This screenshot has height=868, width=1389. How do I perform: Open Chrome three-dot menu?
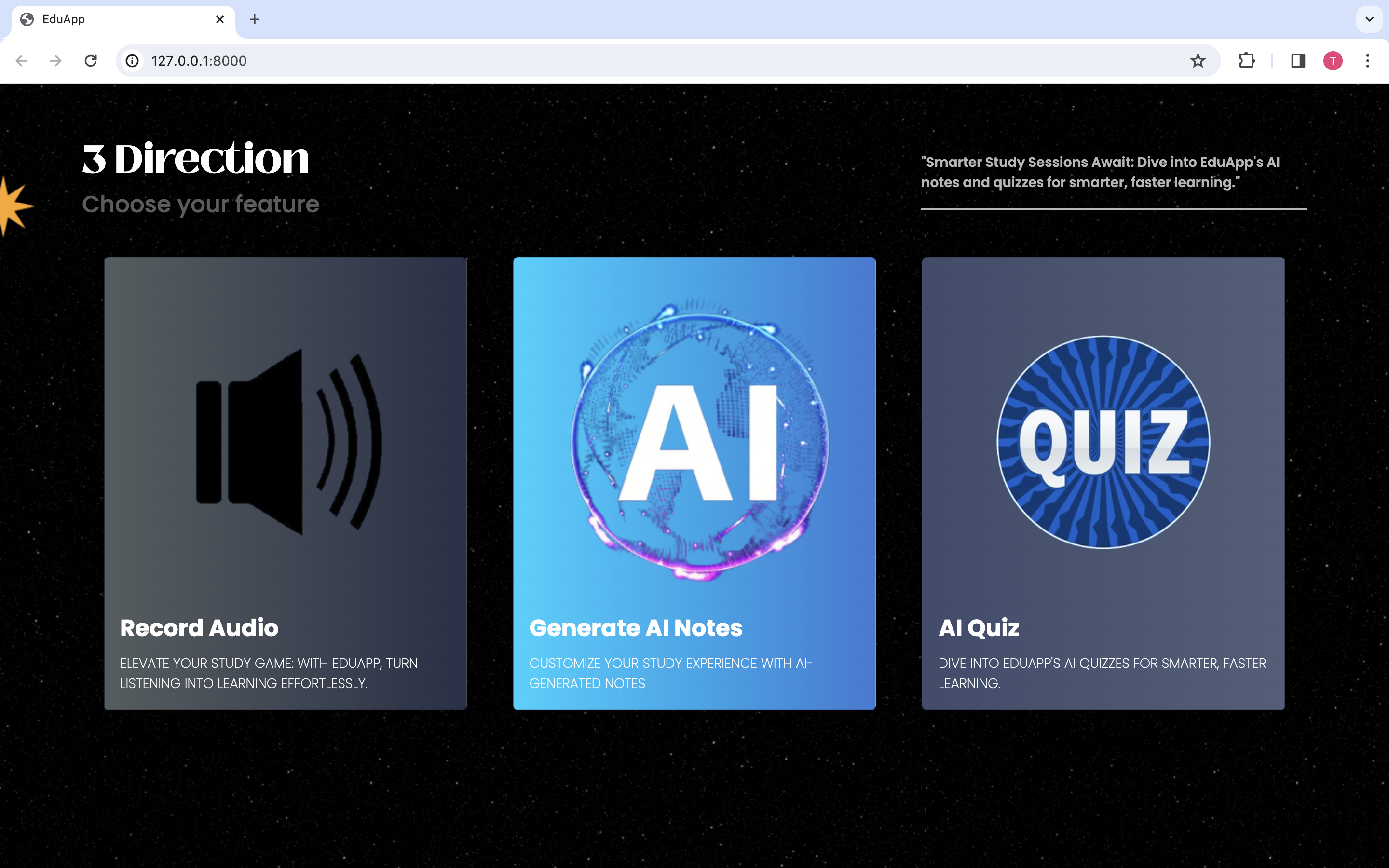tap(1367, 61)
